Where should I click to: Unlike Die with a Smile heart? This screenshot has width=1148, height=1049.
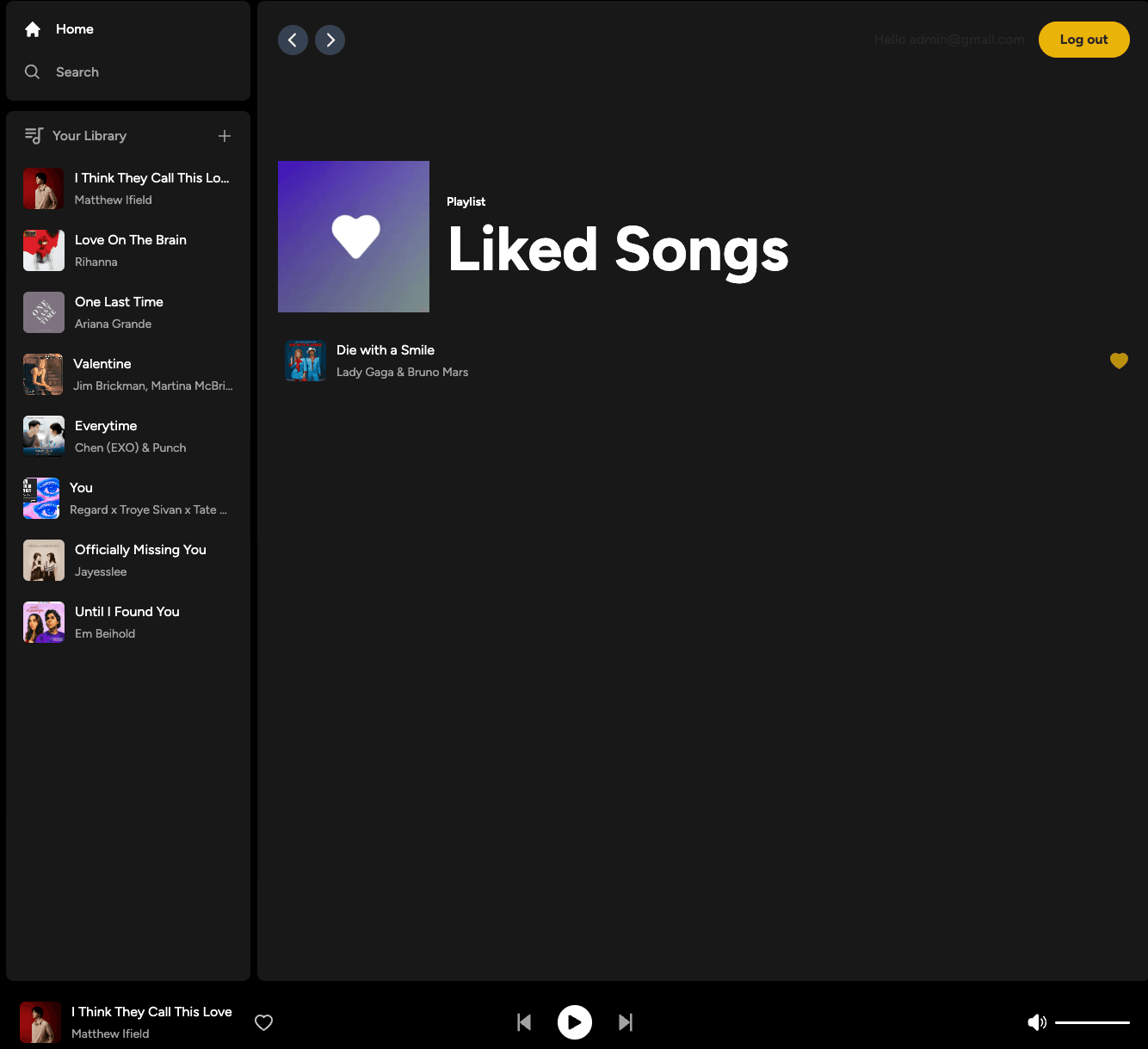click(x=1119, y=361)
